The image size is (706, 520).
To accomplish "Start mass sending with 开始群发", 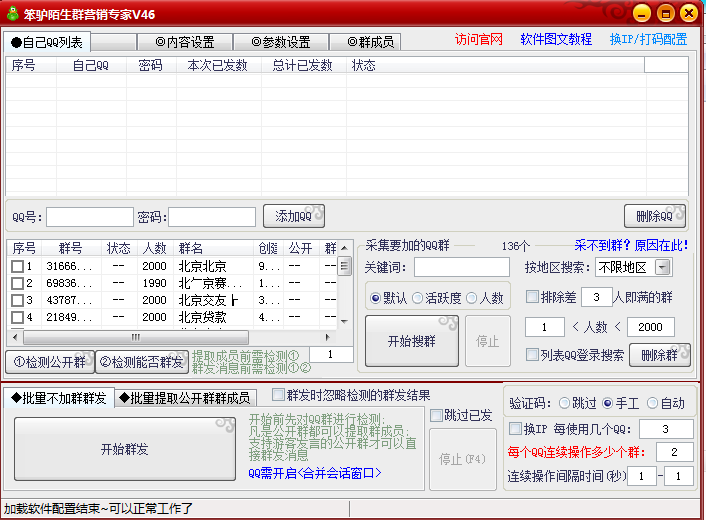I will point(125,449).
